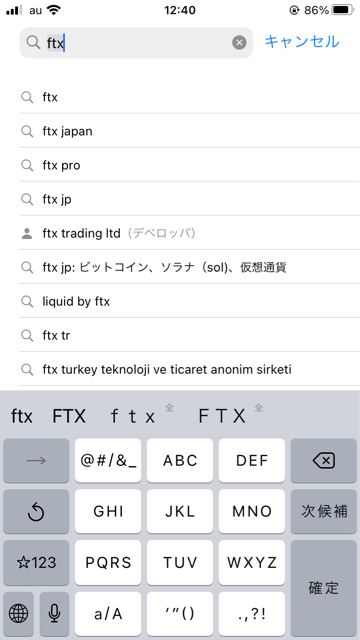
Task: Select full-width ｆｔｘ keyboard candidate
Action: coord(133,416)
